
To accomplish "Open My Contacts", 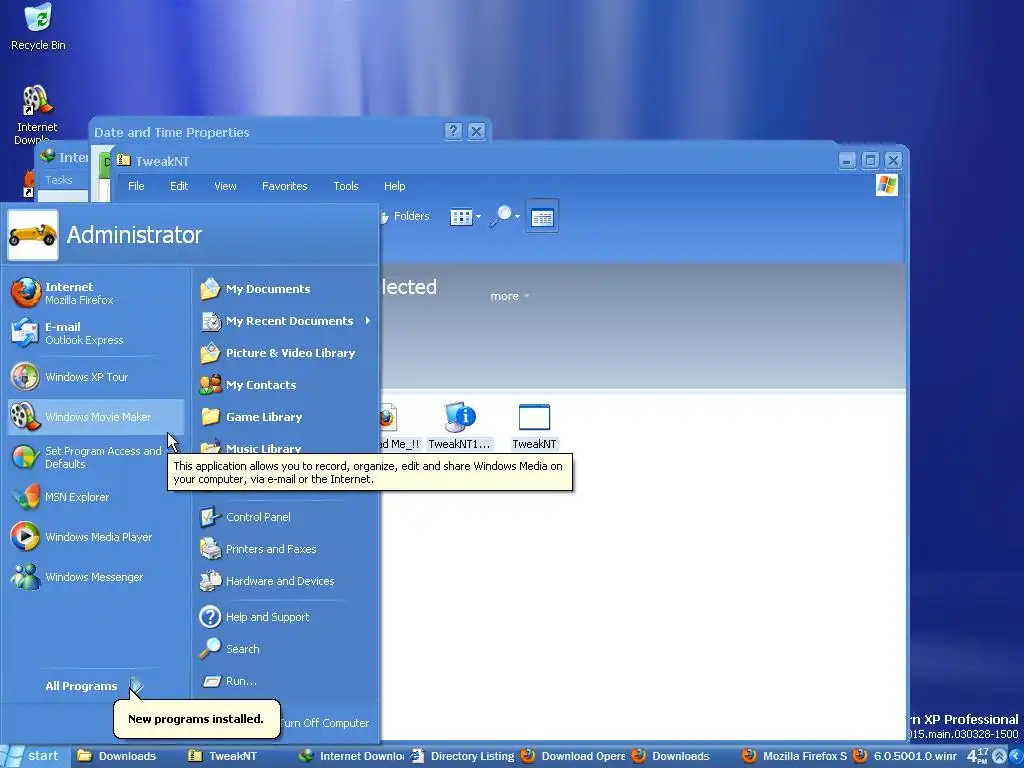I will (285, 385).
